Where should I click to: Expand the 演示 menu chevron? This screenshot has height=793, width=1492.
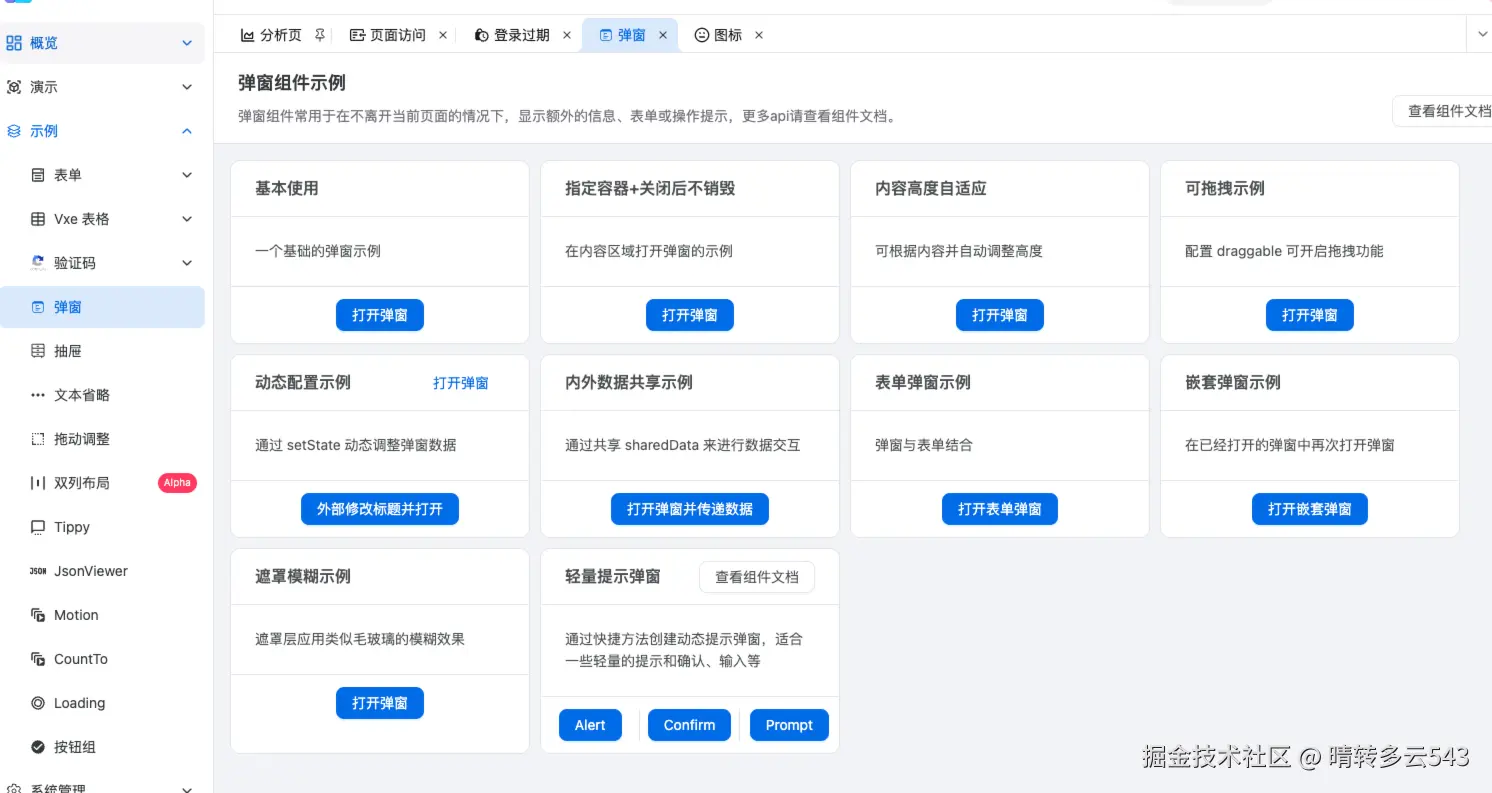click(187, 87)
